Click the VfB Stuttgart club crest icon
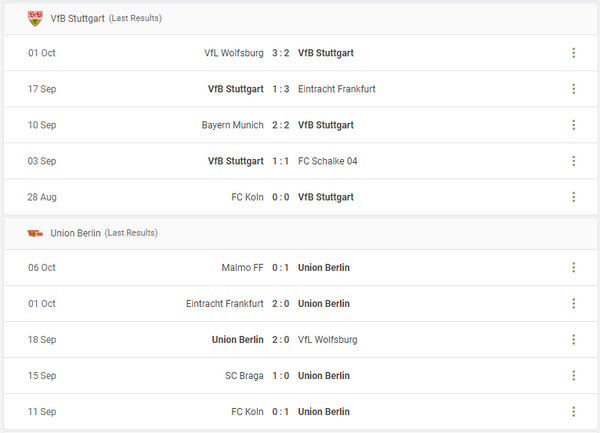 (35, 18)
